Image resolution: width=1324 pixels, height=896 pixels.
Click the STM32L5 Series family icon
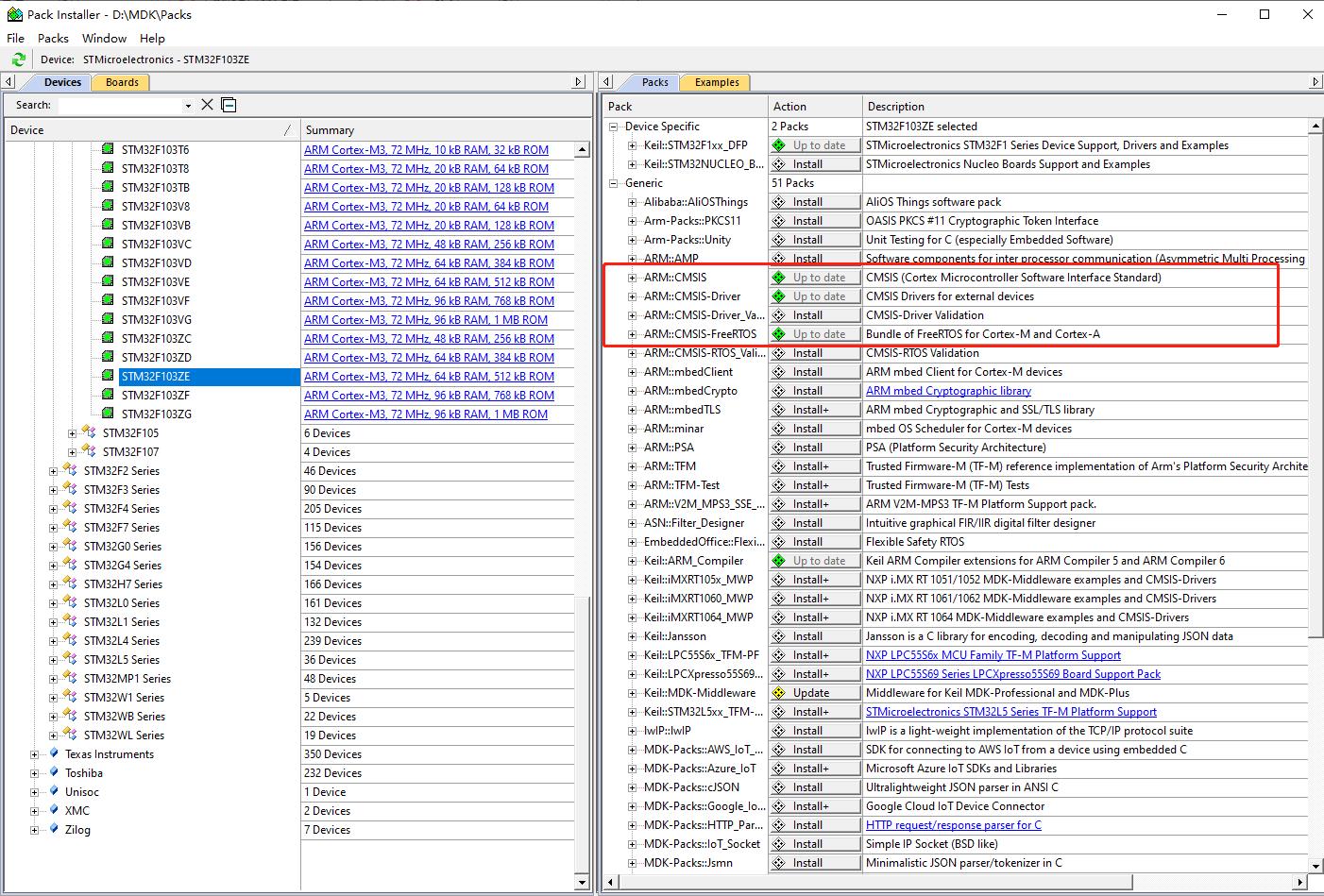(x=70, y=659)
